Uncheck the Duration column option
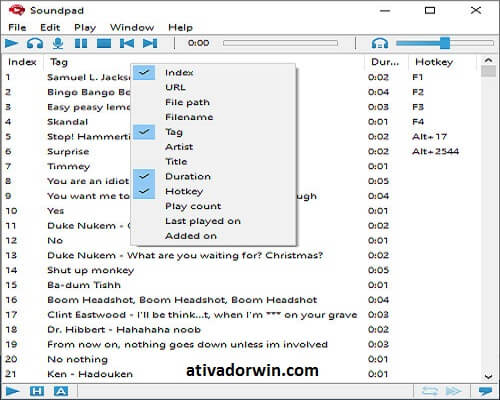 click(x=213, y=176)
